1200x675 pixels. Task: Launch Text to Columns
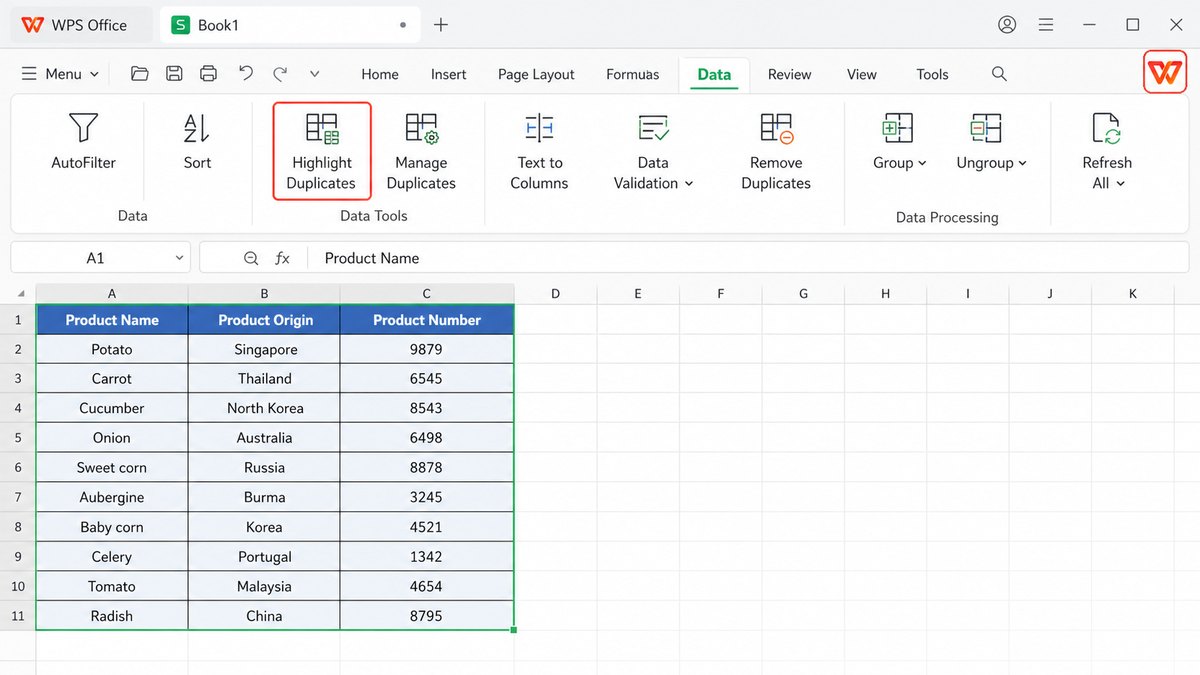coord(539,151)
